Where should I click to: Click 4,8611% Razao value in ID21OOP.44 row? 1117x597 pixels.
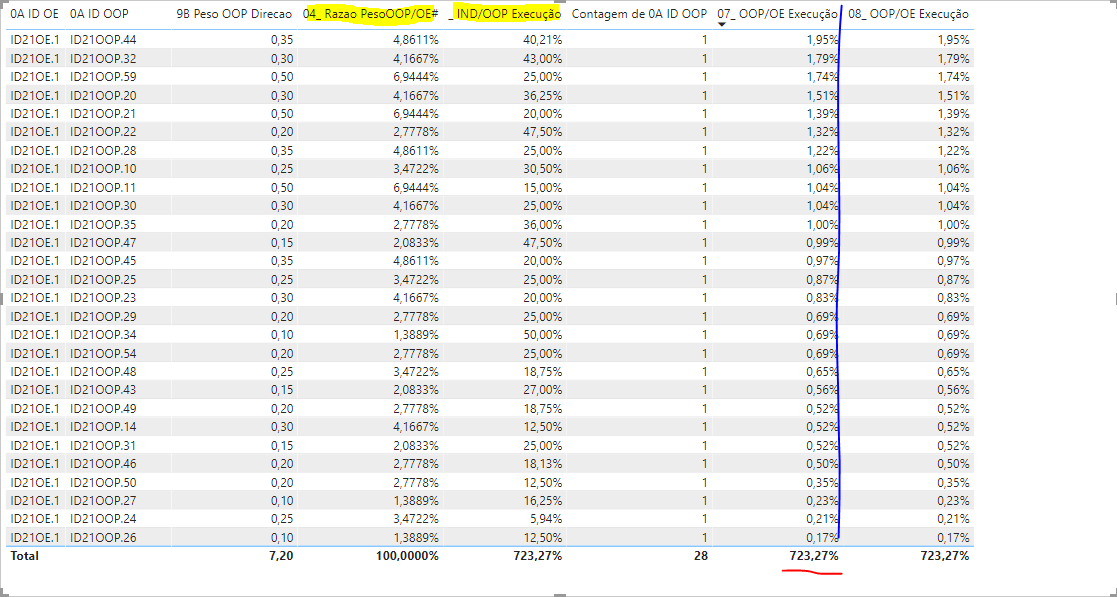click(416, 40)
